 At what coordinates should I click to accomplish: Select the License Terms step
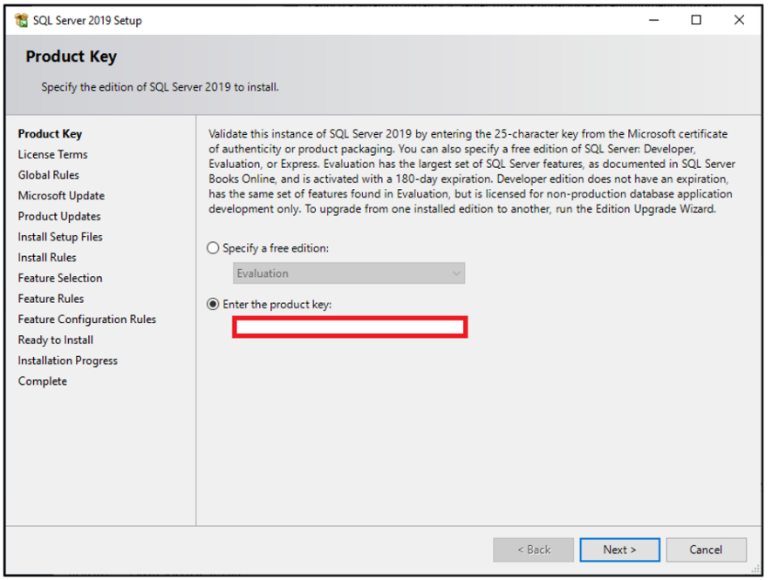click(x=53, y=154)
